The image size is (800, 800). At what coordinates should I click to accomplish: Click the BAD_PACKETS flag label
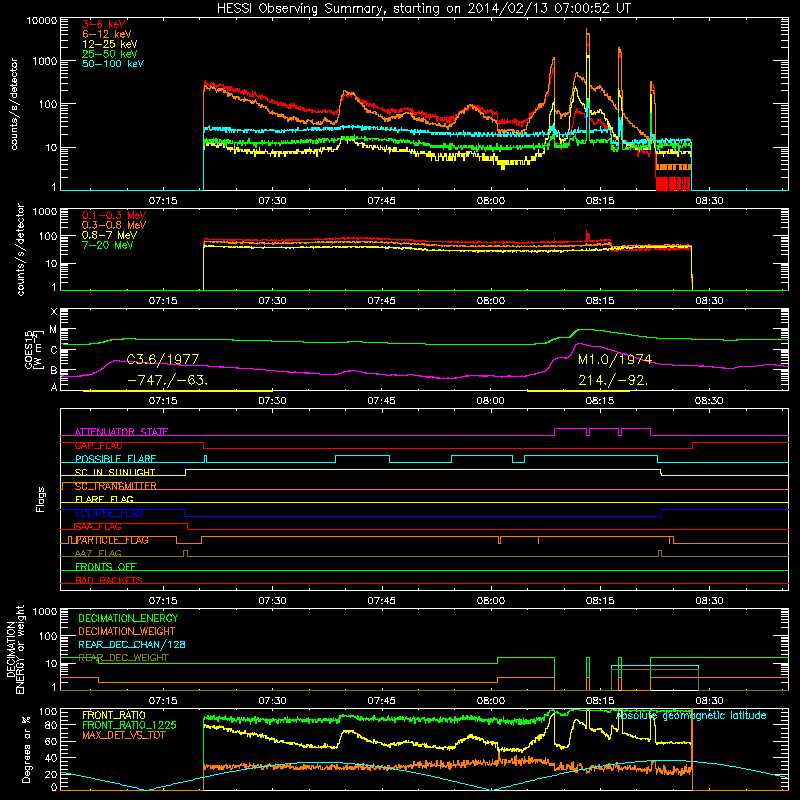click(x=109, y=580)
